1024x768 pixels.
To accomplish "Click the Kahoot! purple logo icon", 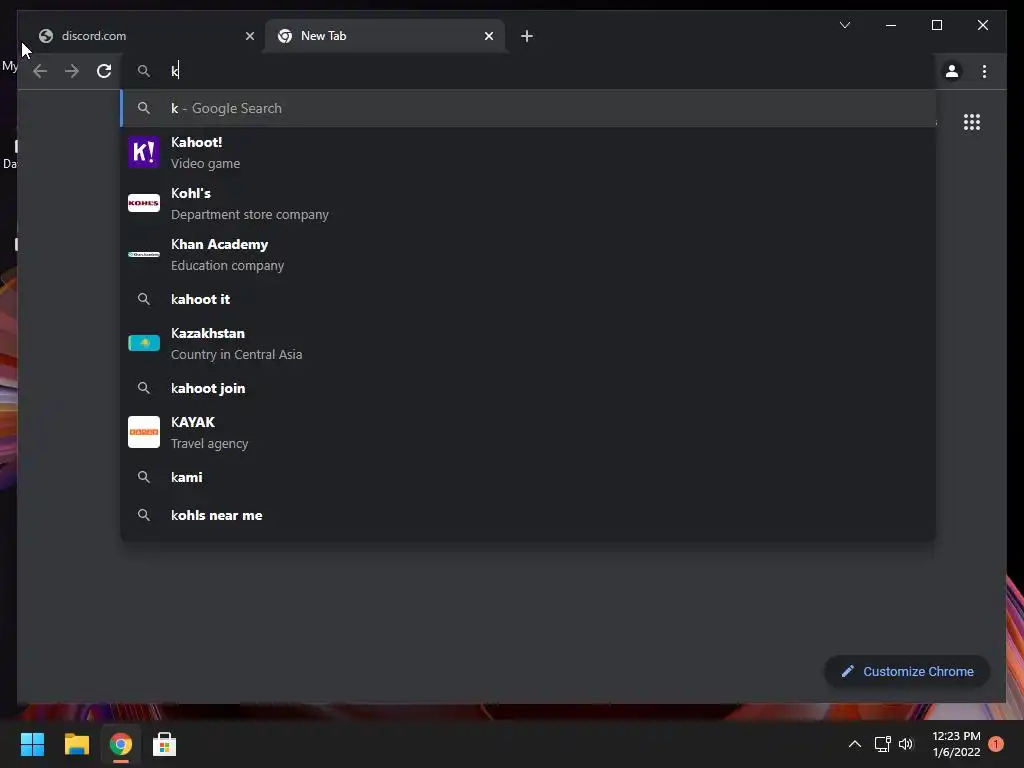I will coord(144,152).
